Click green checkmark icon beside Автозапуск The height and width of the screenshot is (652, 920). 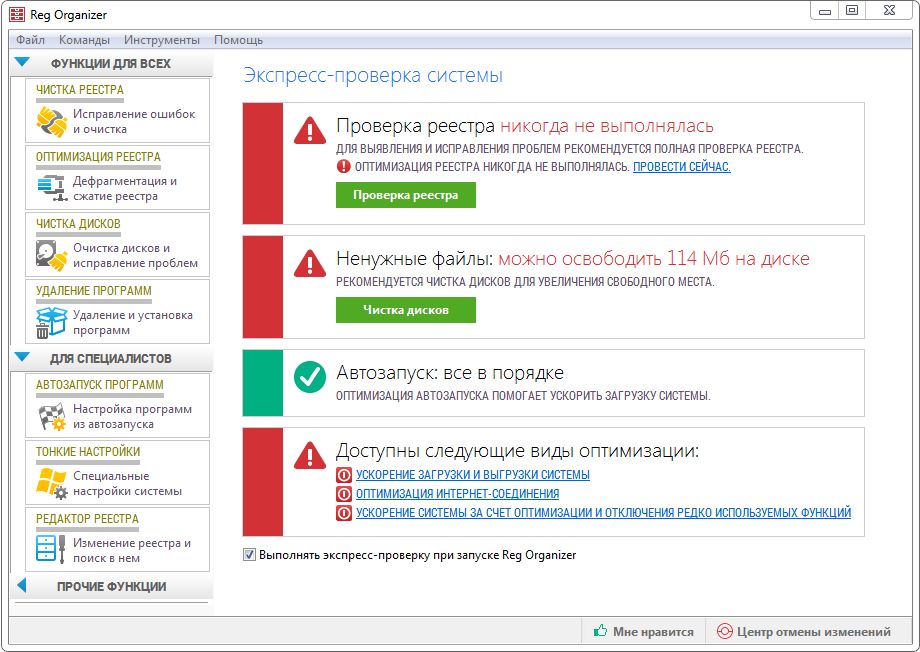coord(310,377)
